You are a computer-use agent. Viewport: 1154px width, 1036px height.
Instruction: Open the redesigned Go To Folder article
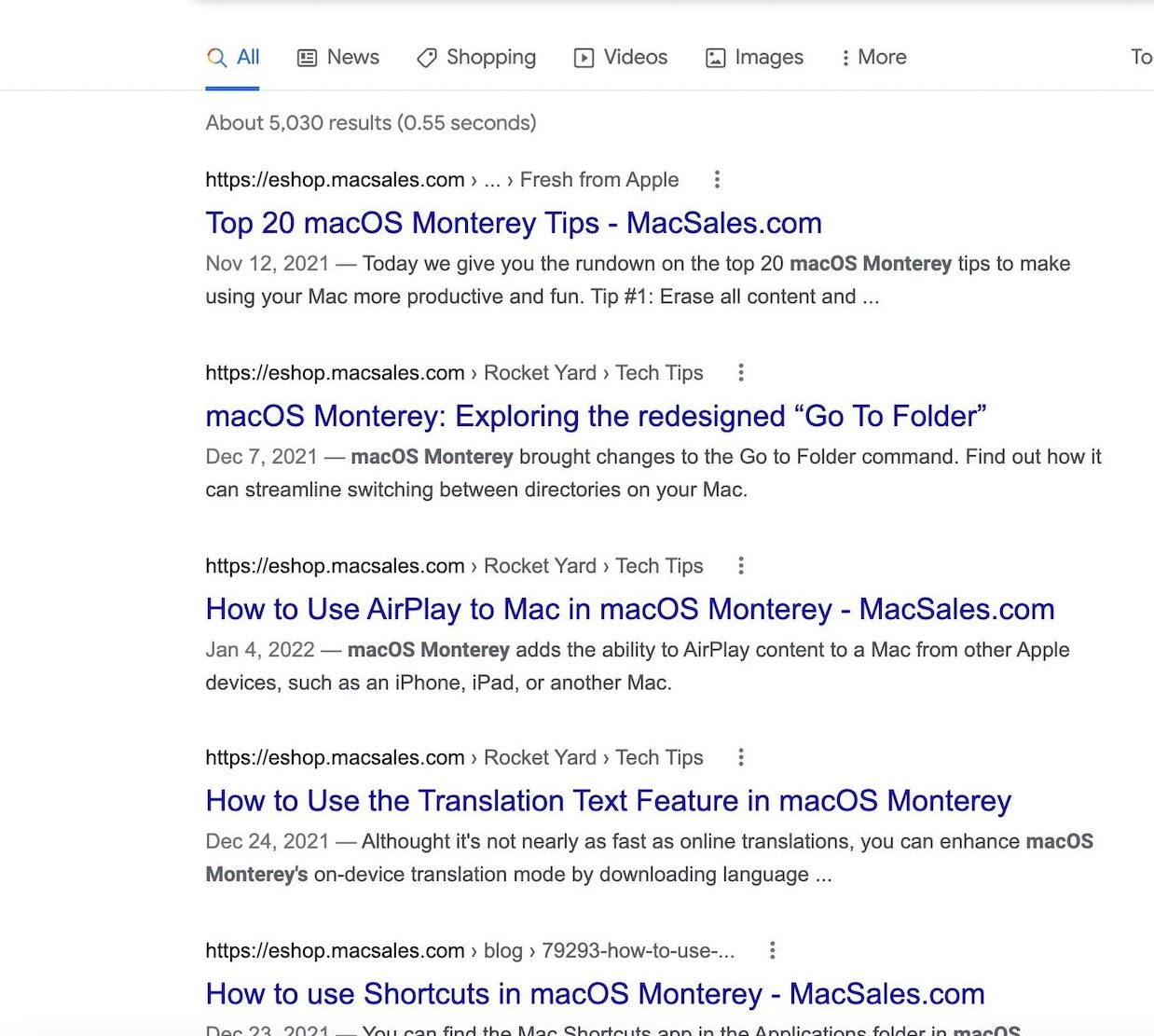(595, 417)
